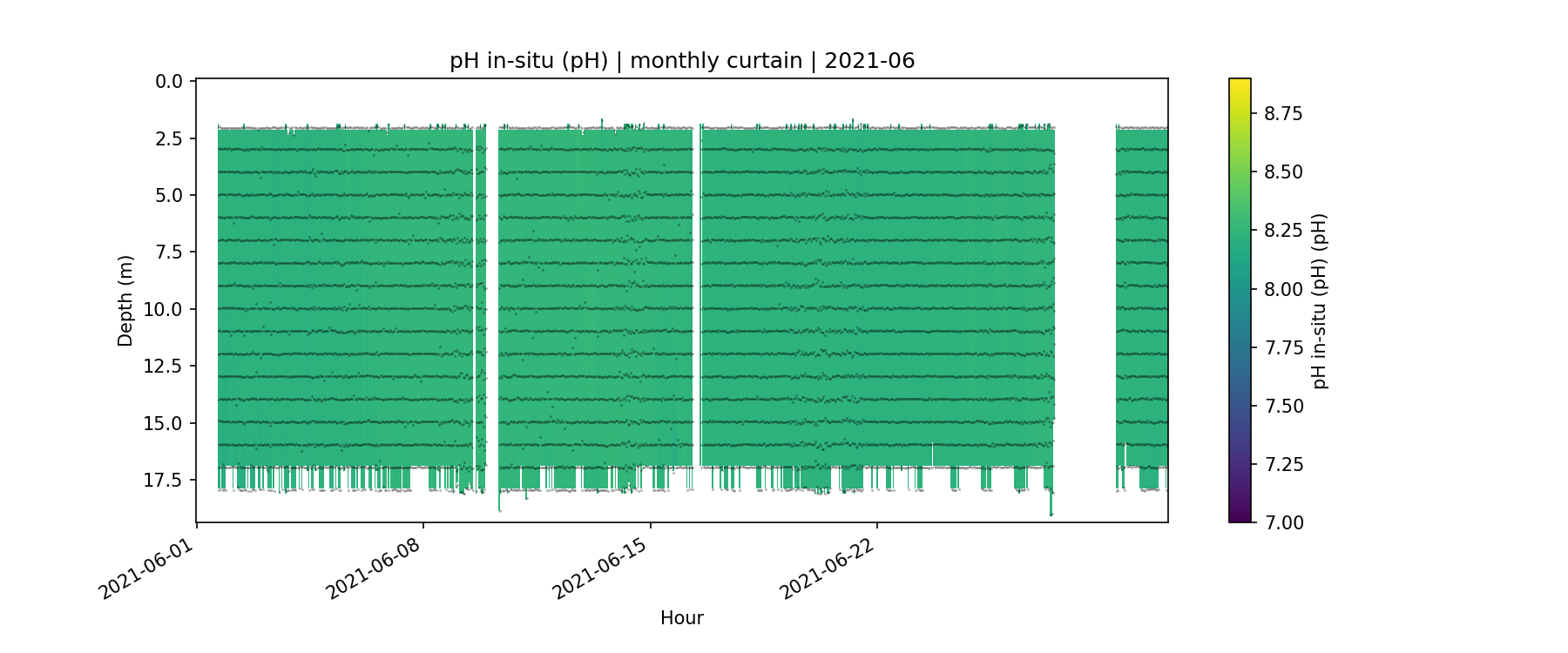Click the 8.75 colorbar tick label

click(1283, 114)
